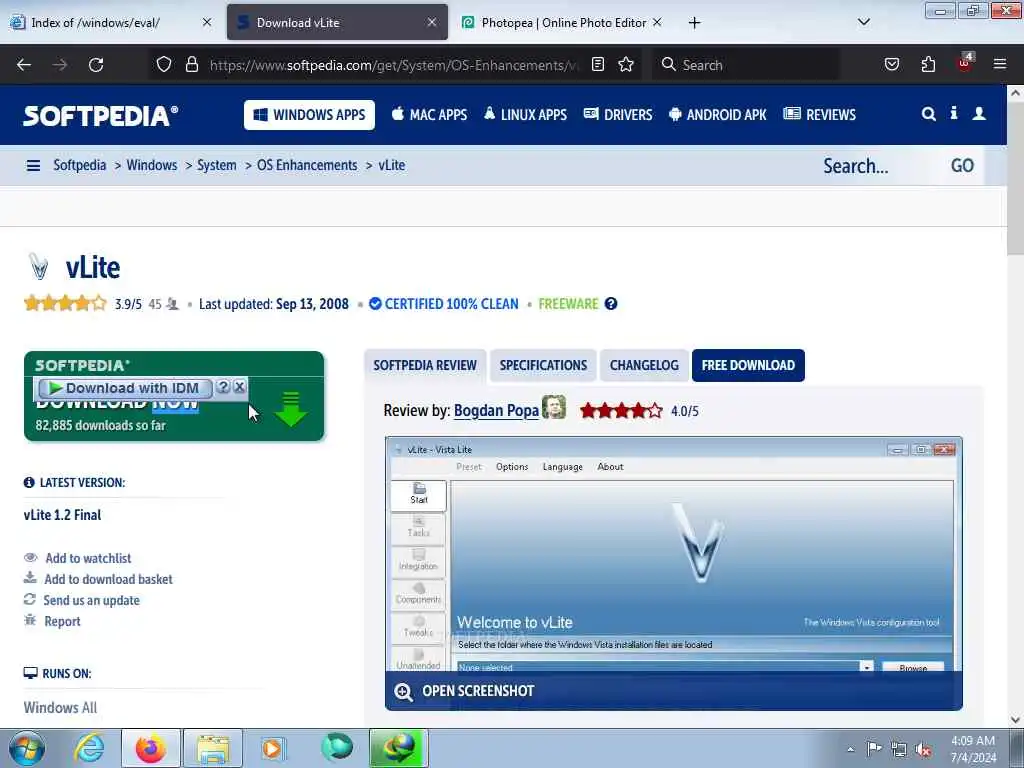Click the muted volume tray icon
The width and height of the screenshot is (1024, 768).
click(x=923, y=749)
